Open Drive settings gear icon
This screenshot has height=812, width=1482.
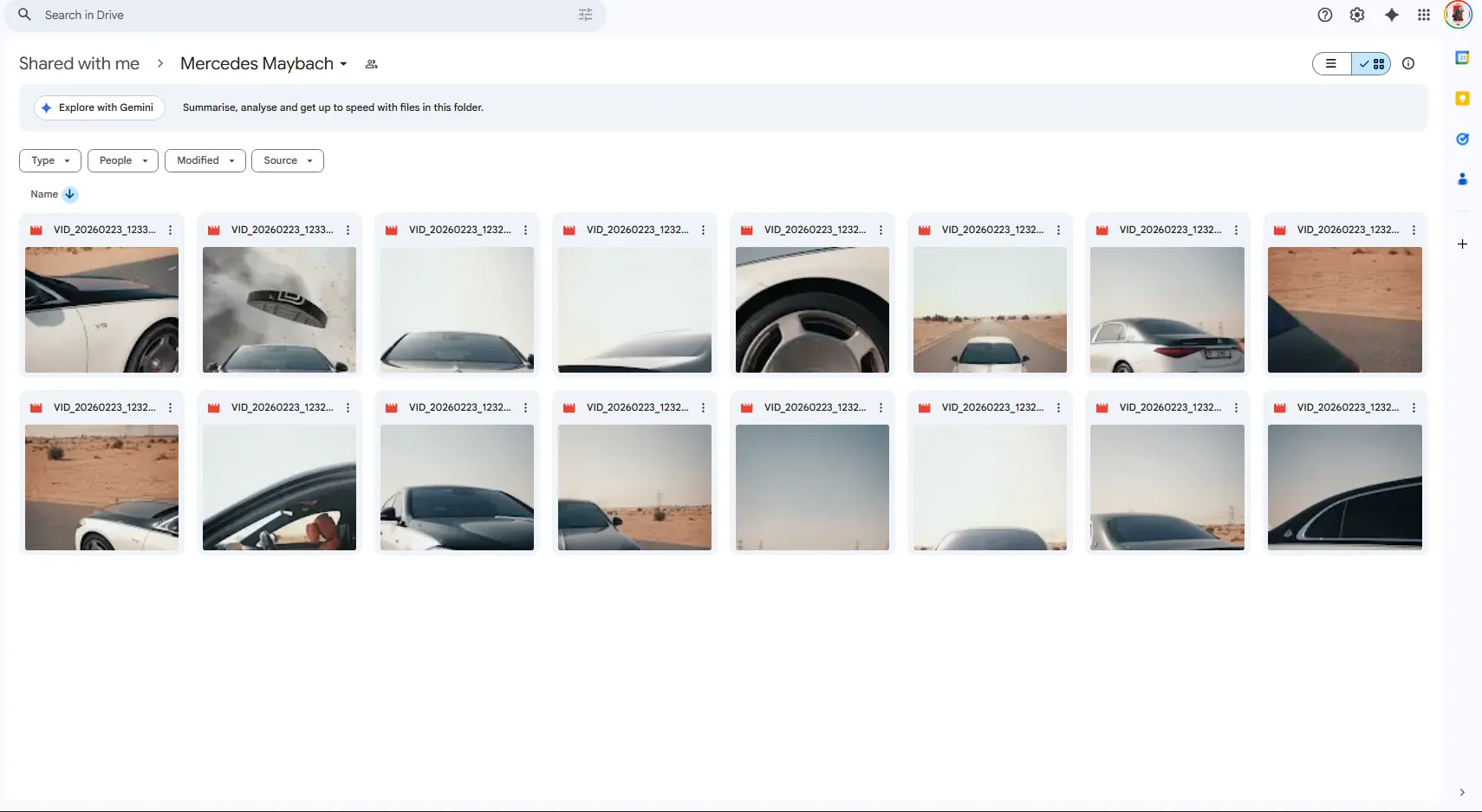(x=1357, y=15)
